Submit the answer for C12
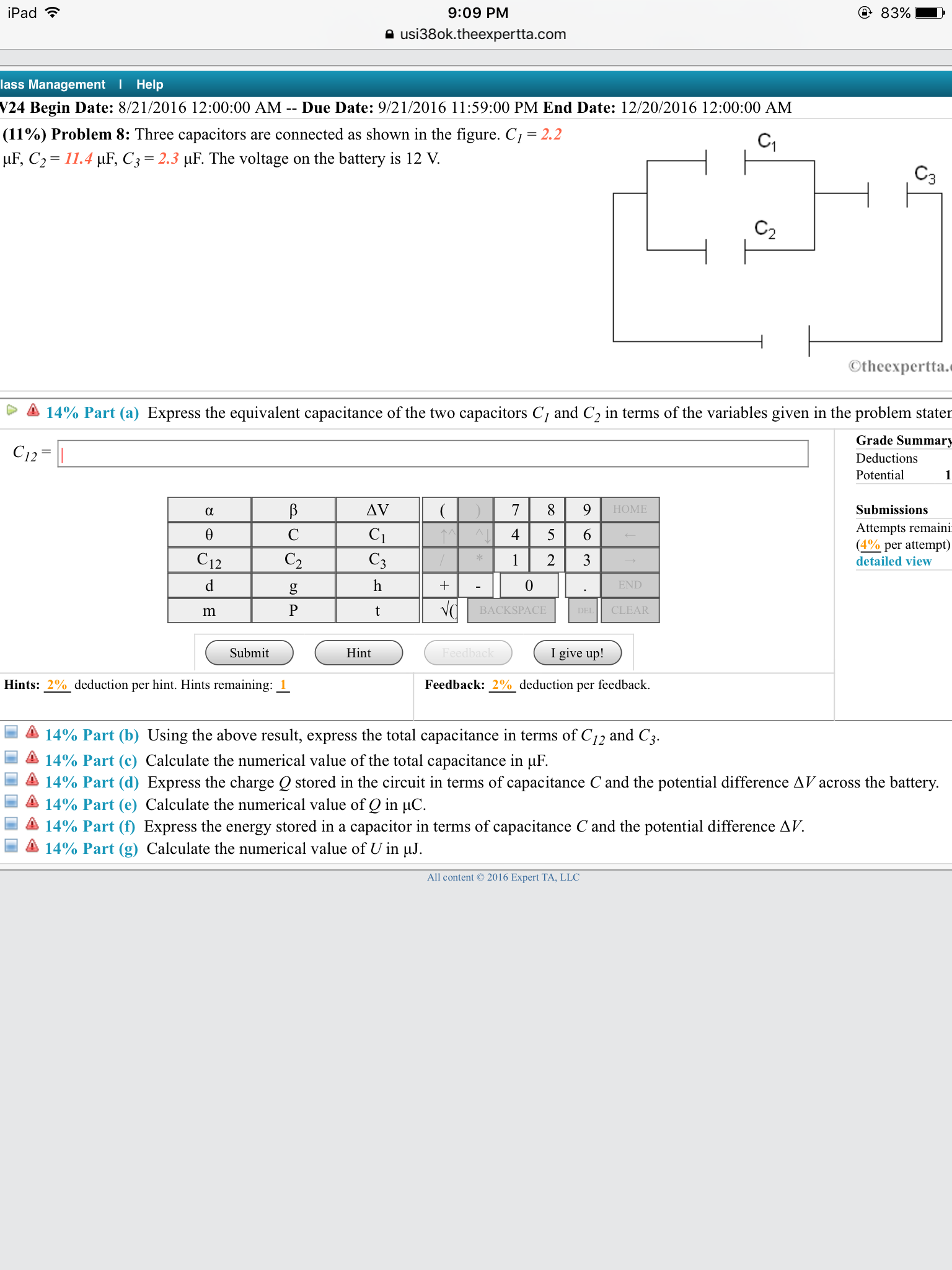 pos(249,653)
